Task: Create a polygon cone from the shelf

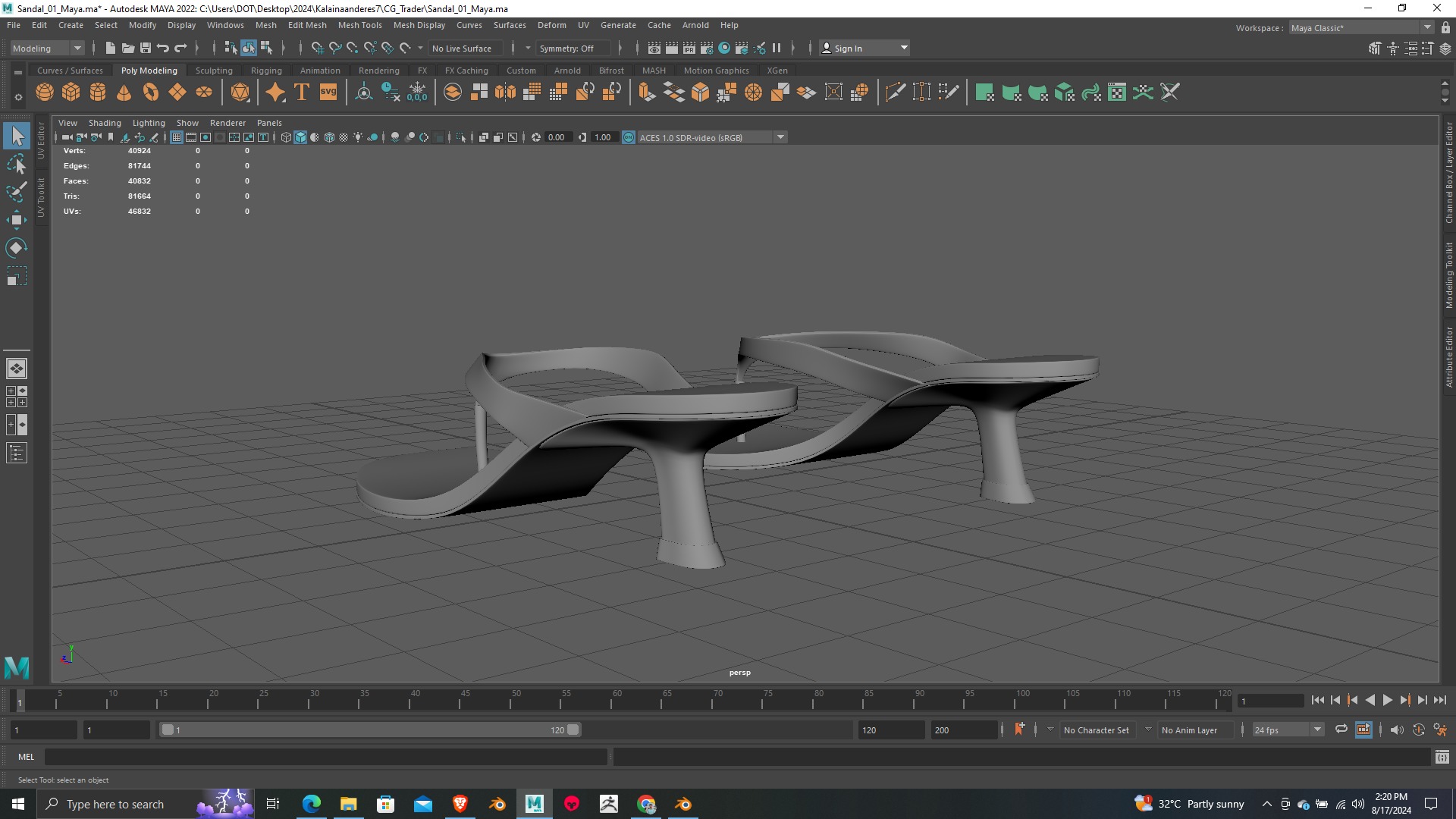Action: [124, 93]
